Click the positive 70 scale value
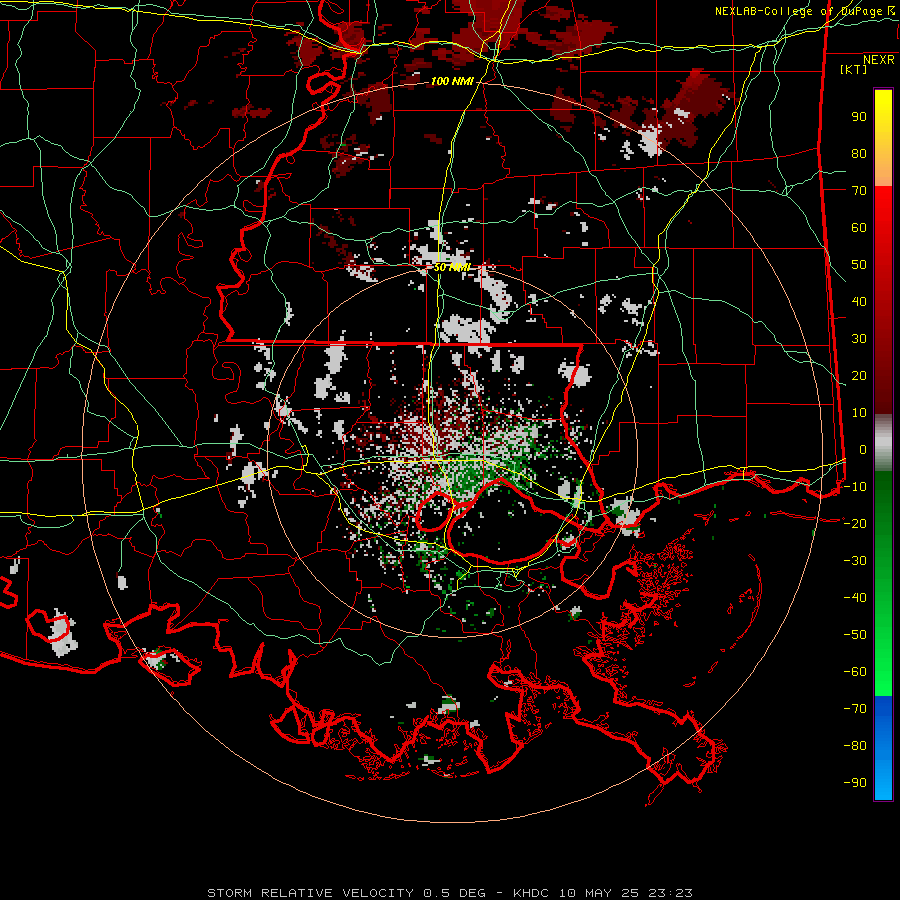Screen dimensions: 900x900 coord(859,191)
